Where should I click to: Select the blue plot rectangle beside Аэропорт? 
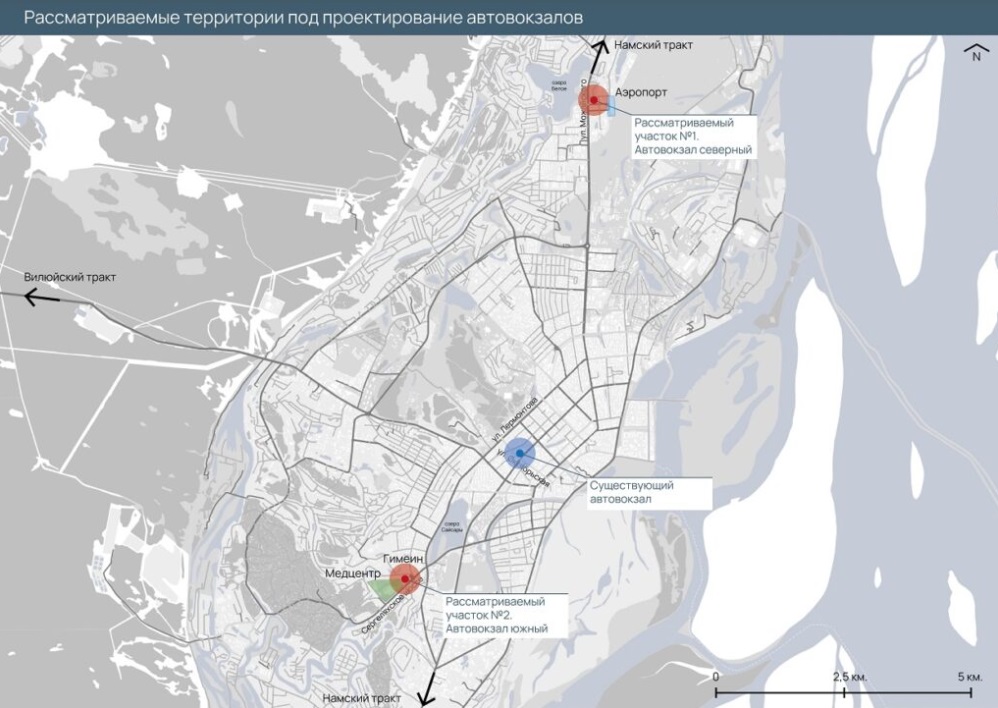tap(612, 106)
